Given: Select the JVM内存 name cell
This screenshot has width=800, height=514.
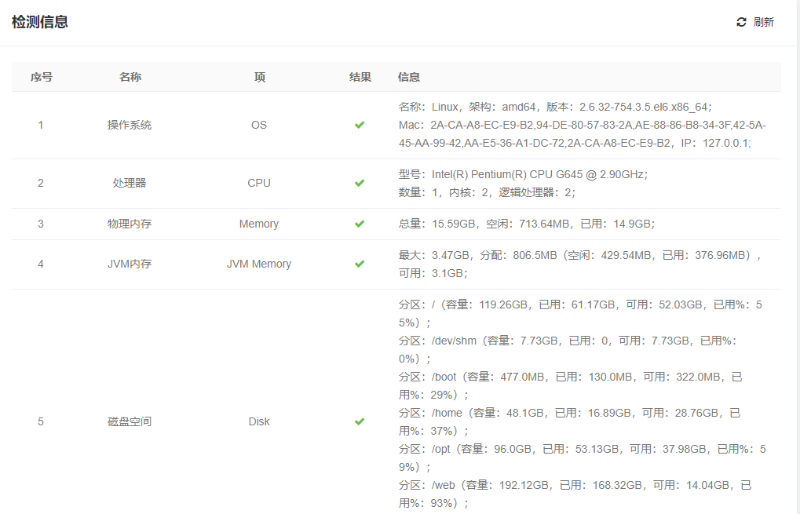Looking at the screenshot, I should (130, 264).
